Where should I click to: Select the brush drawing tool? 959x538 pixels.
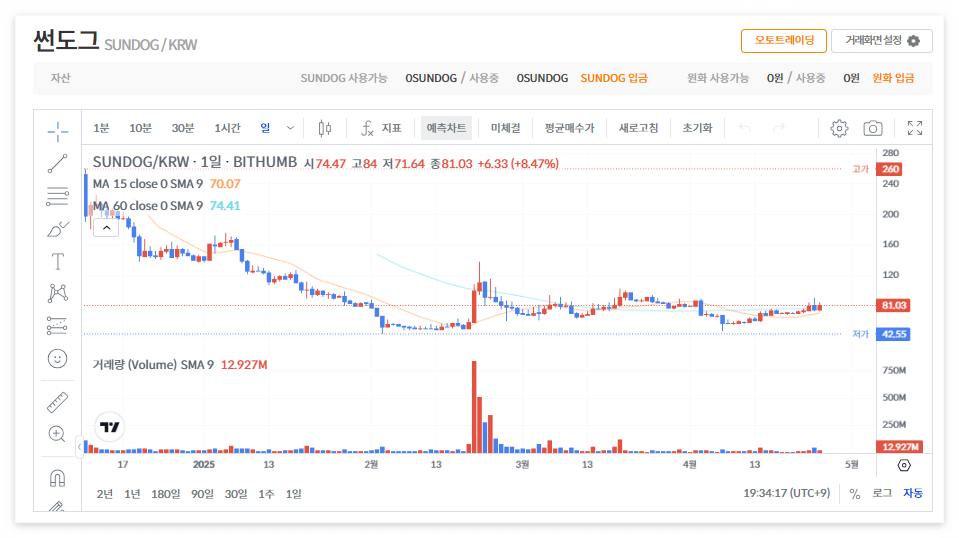click(57, 229)
